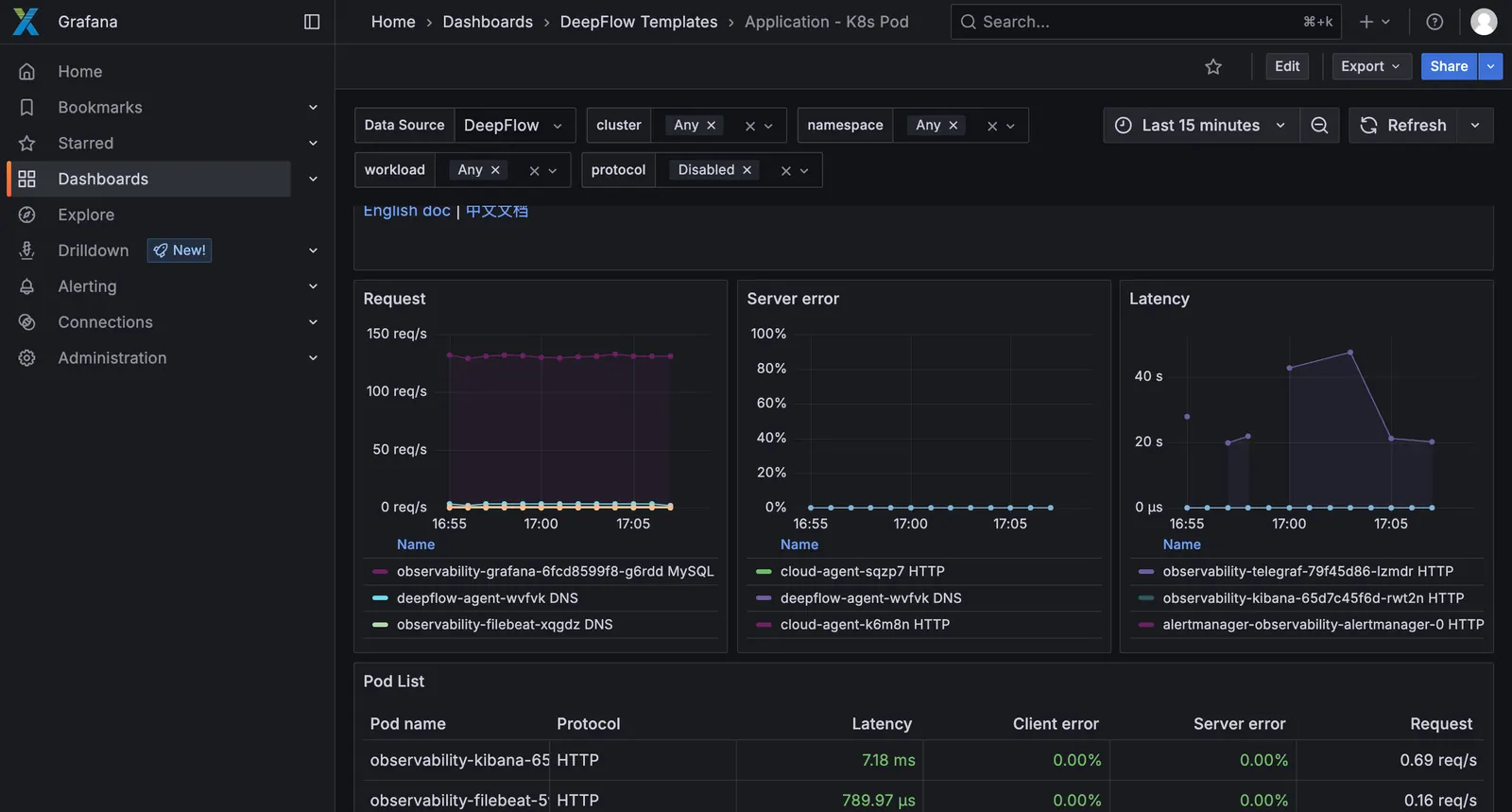Remove the Any tag from workload filter
This screenshot has height=812, width=1512.
coord(495,170)
